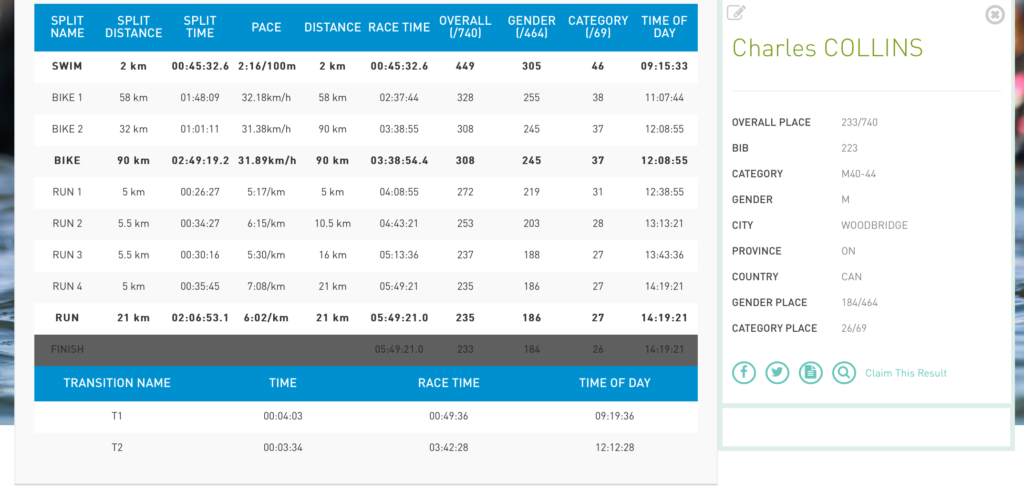Click the Charles COLLINS name heading
The image size is (1024, 491).
tap(827, 48)
